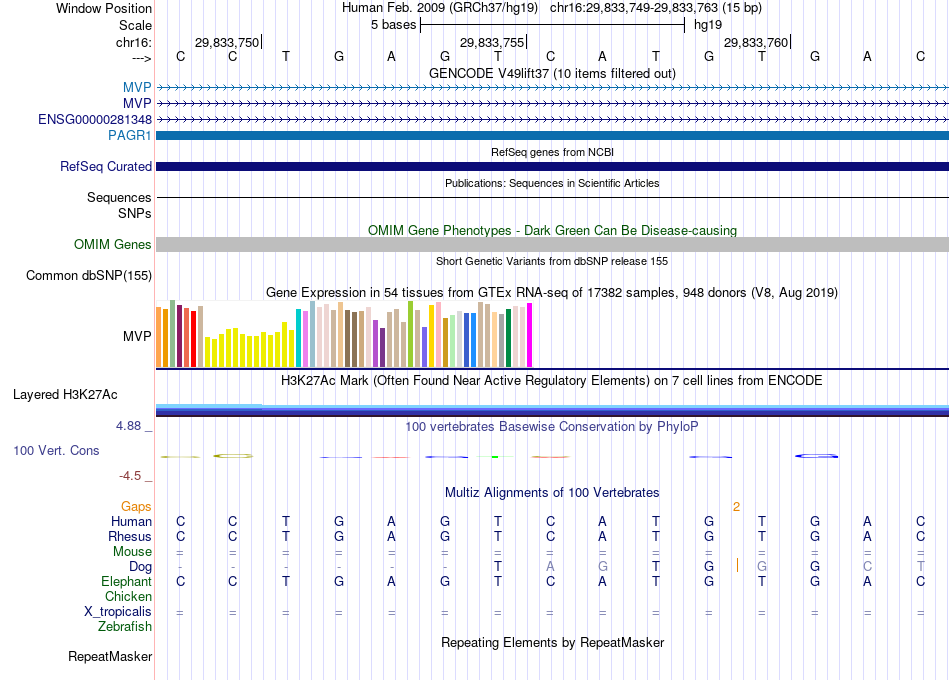Click the SNPs track label
Viewport: 950px width, 680px height.
(135, 213)
